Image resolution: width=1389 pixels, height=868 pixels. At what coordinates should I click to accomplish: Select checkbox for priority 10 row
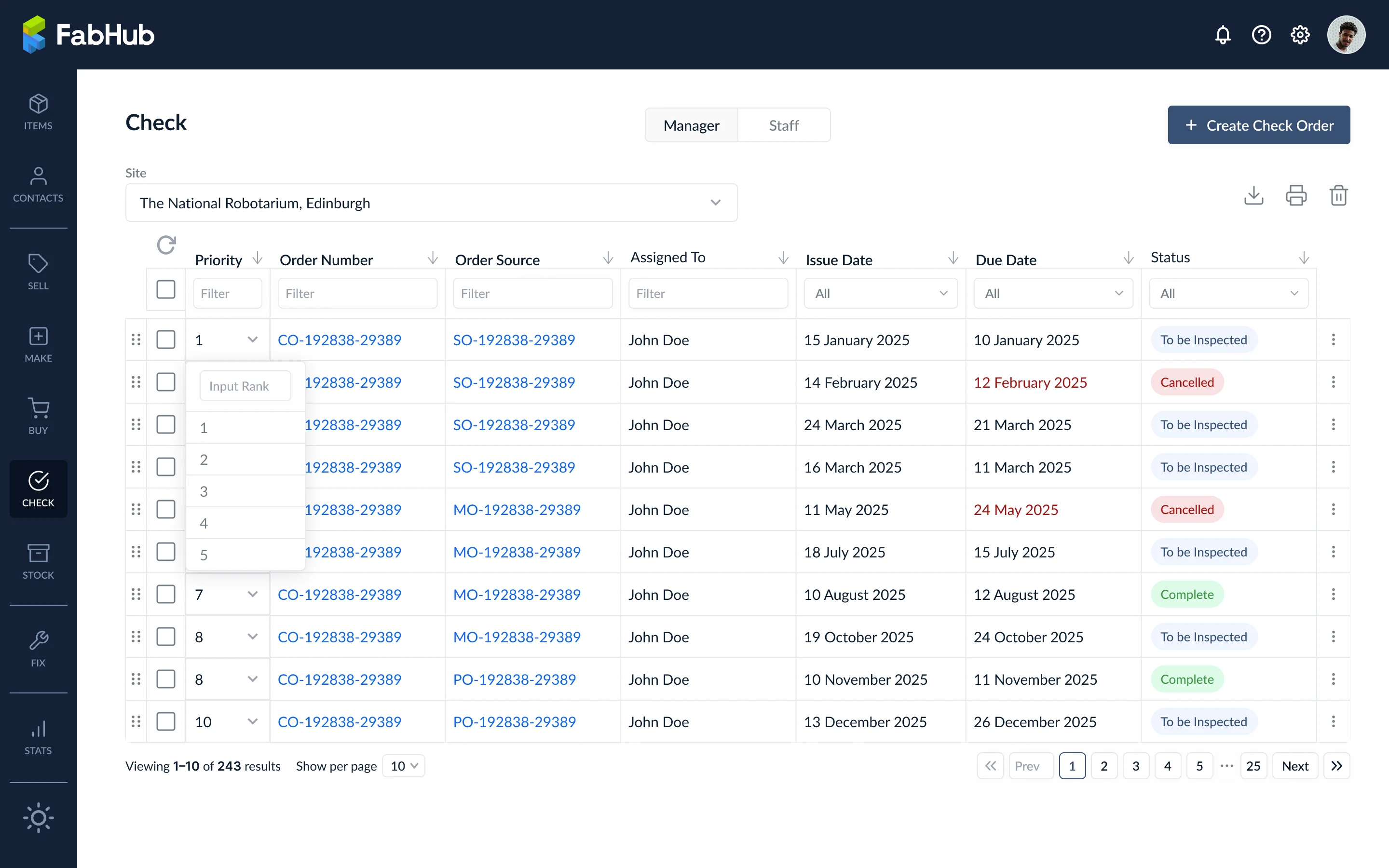click(x=166, y=721)
